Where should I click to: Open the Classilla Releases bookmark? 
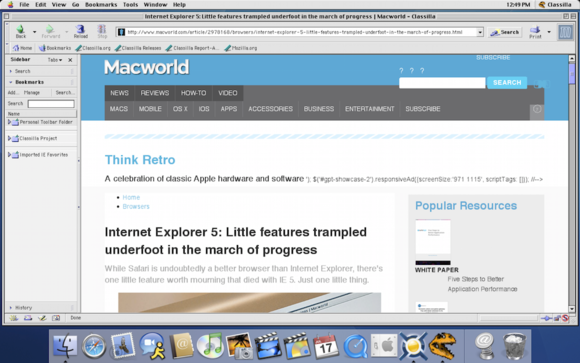tap(138, 48)
